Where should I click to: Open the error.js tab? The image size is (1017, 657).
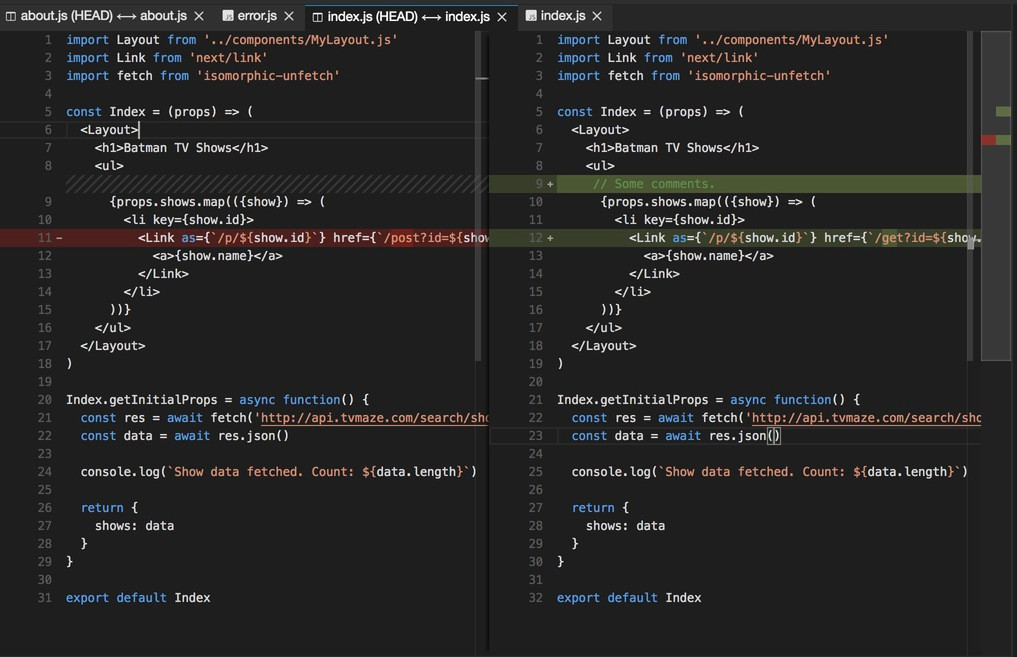click(x=257, y=16)
